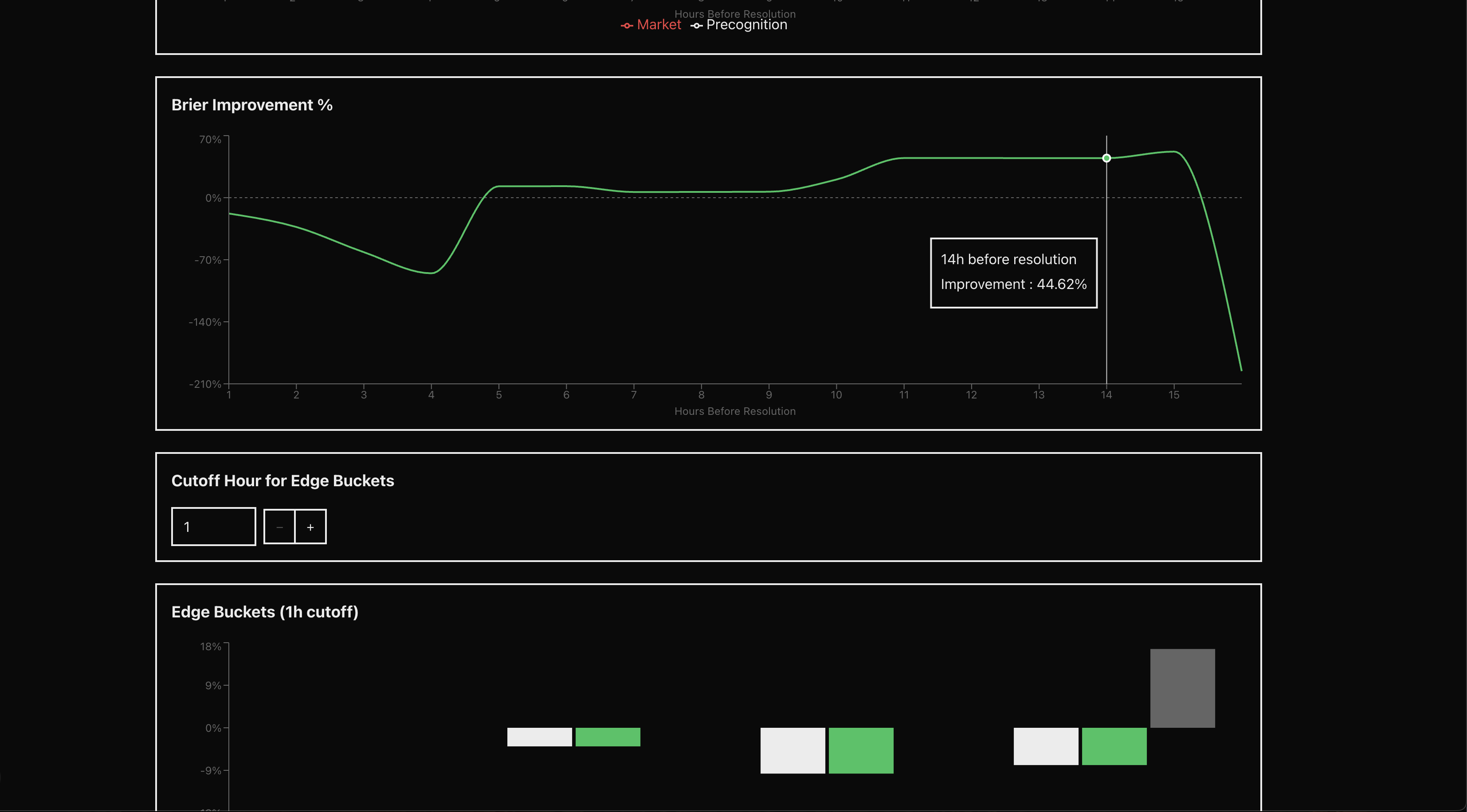This screenshot has width=1467, height=812.
Task: Click white bar next to gray bar
Action: [x=1046, y=746]
